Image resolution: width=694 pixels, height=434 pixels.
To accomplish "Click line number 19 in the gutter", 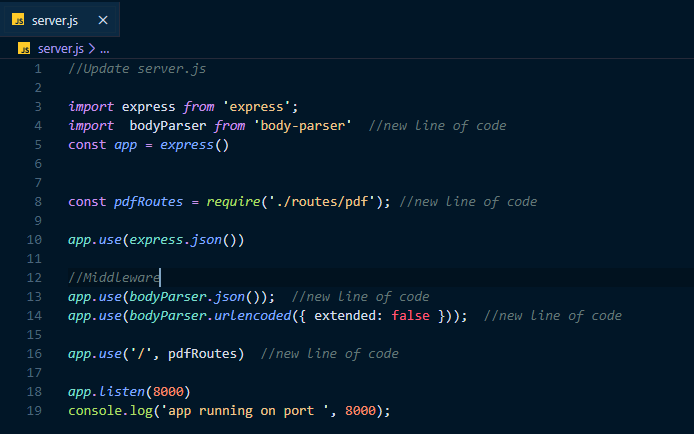I will [34, 411].
